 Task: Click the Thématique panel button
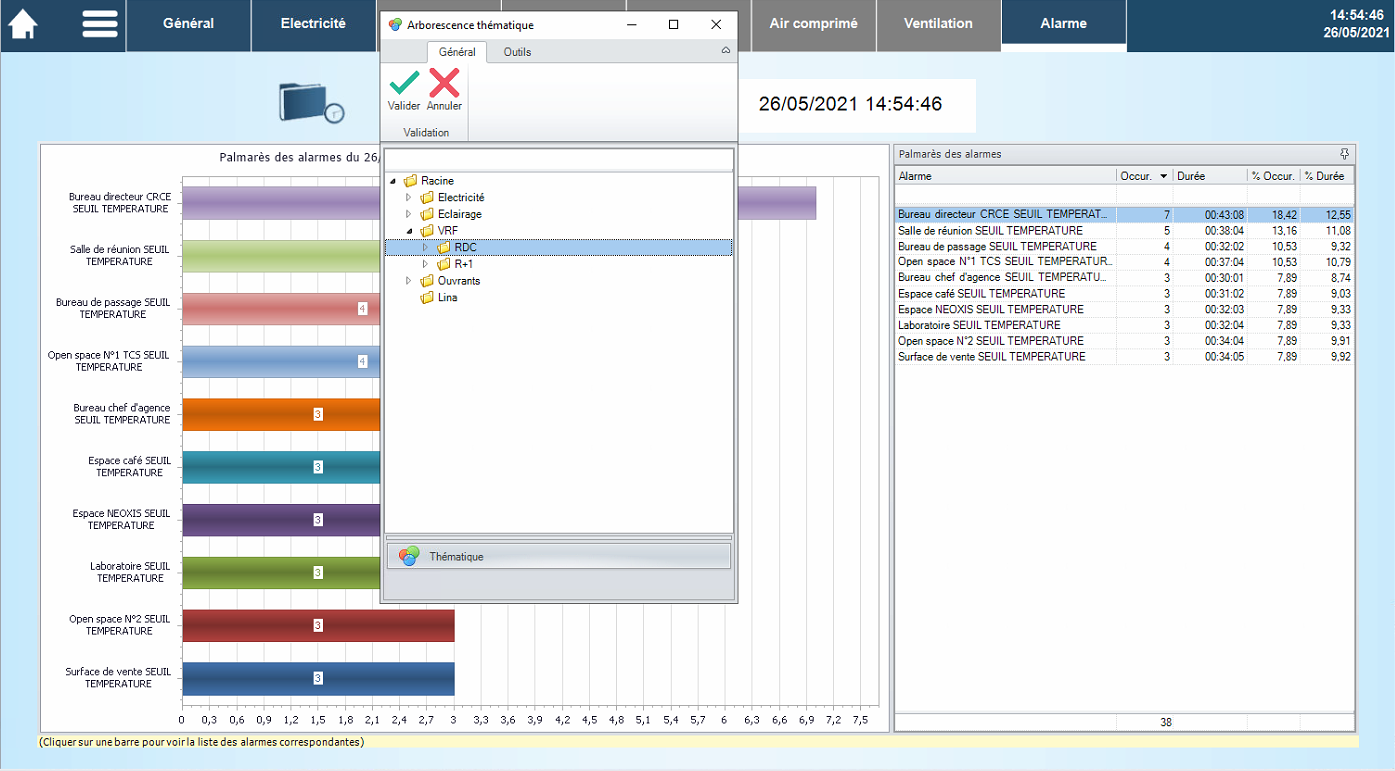[559, 557]
